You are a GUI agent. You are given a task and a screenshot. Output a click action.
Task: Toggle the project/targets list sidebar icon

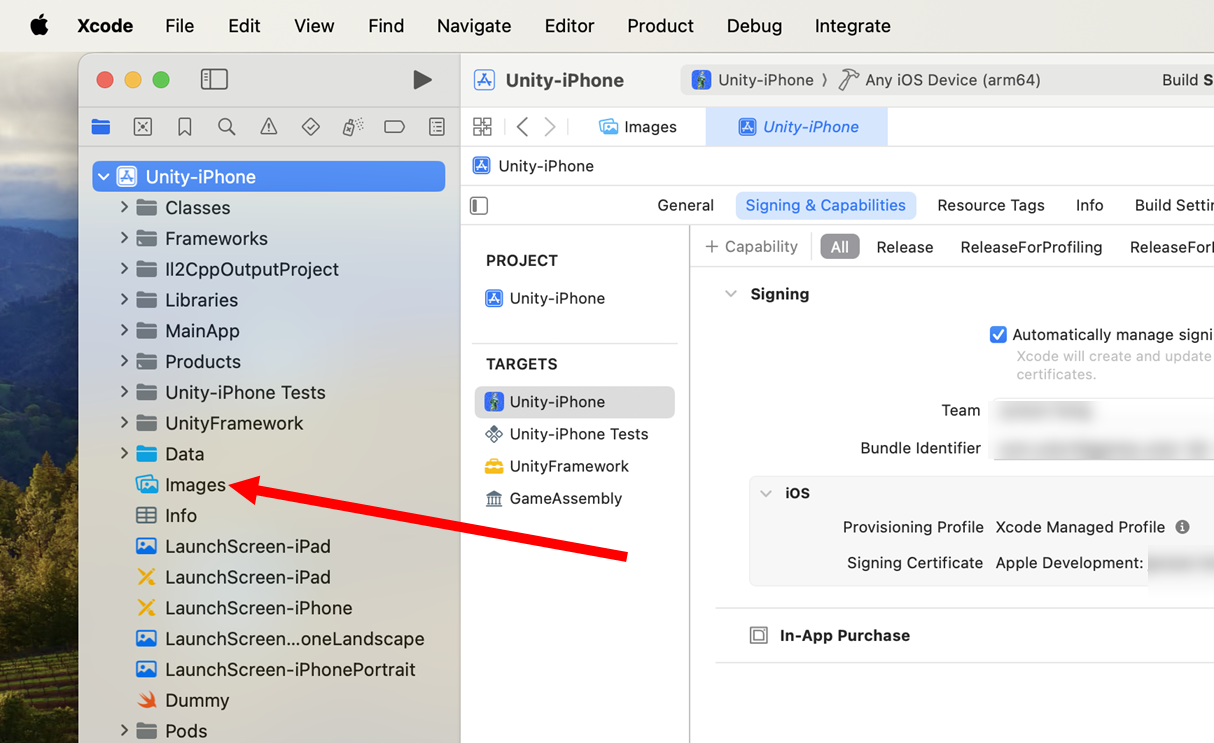479,205
